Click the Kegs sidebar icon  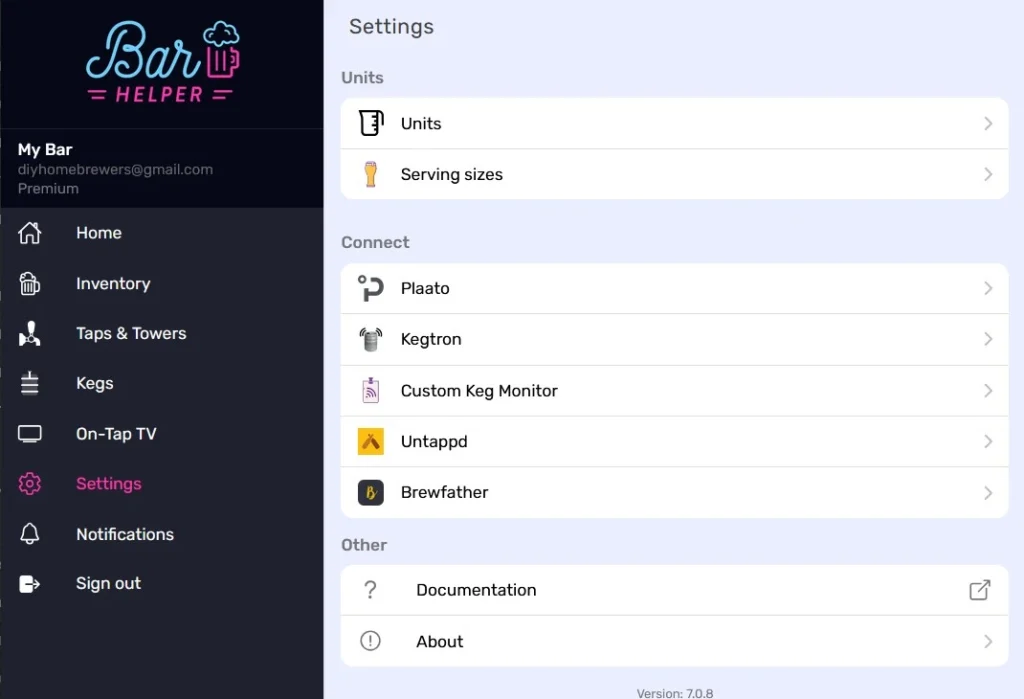tap(30, 384)
